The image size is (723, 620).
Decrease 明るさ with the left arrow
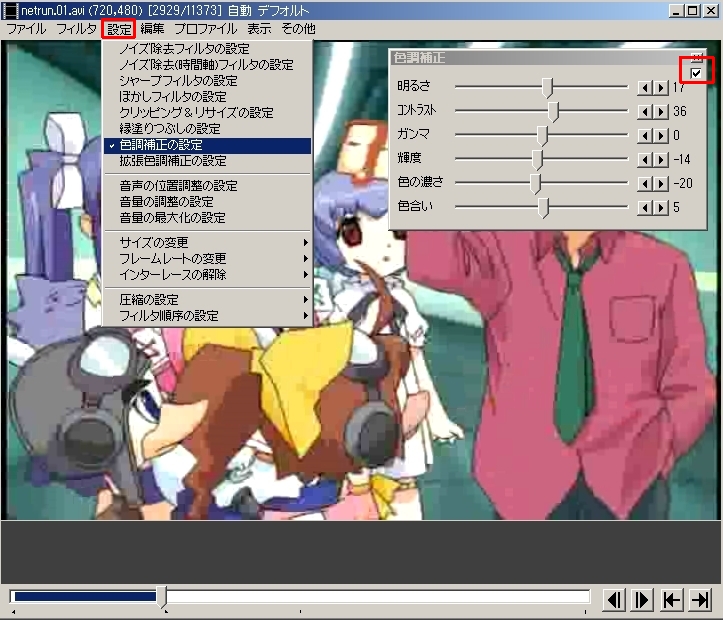[645, 88]
